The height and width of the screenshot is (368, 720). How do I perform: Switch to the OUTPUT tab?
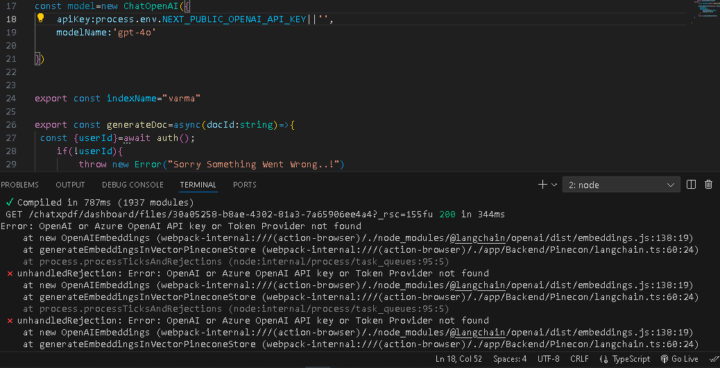click(70, 185)
